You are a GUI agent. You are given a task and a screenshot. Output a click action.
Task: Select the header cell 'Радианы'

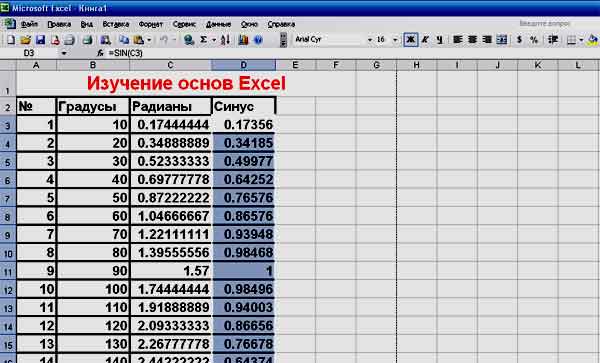(171, 106)
